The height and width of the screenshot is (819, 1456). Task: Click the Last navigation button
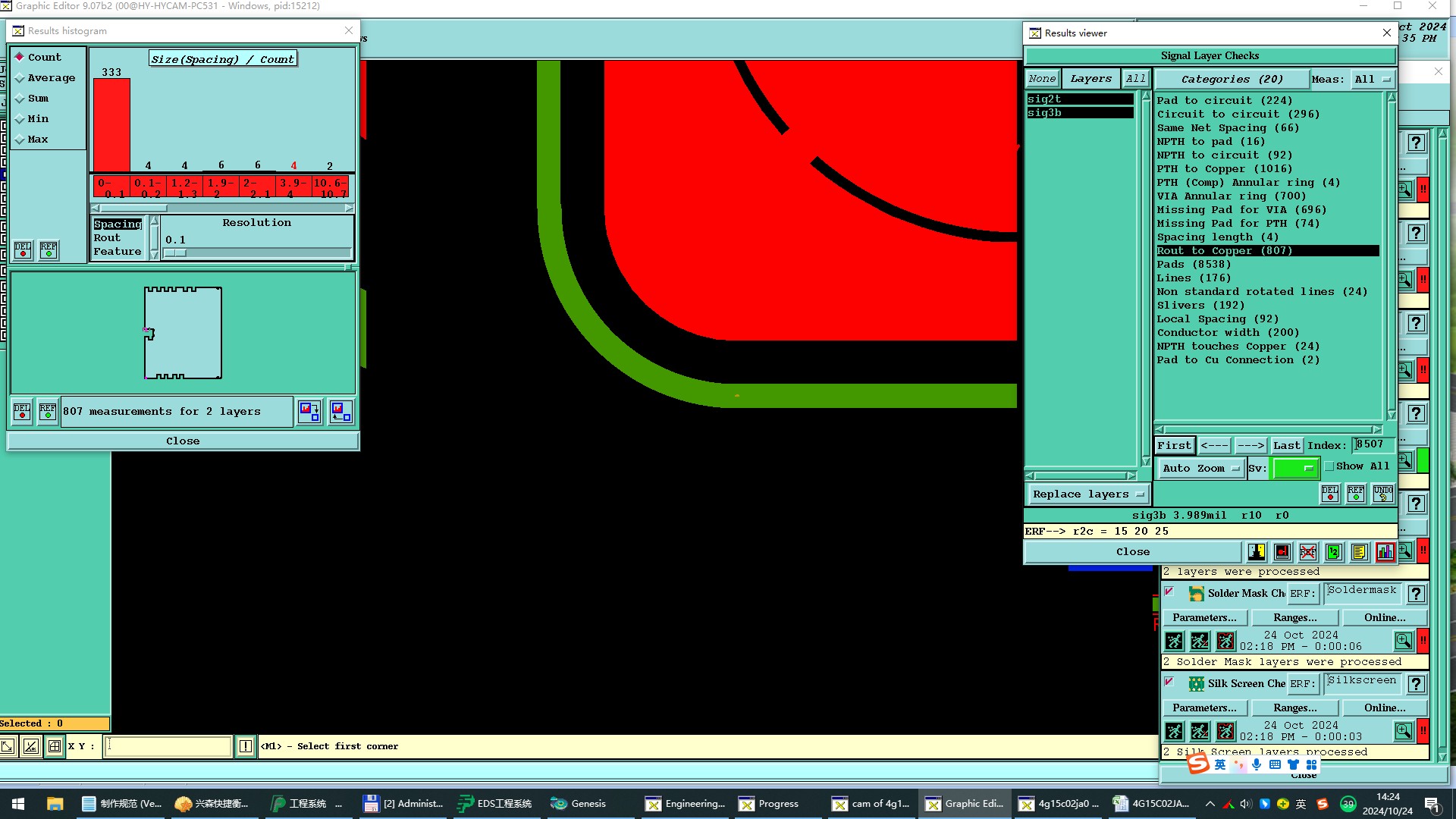(x=1286, y=446)
